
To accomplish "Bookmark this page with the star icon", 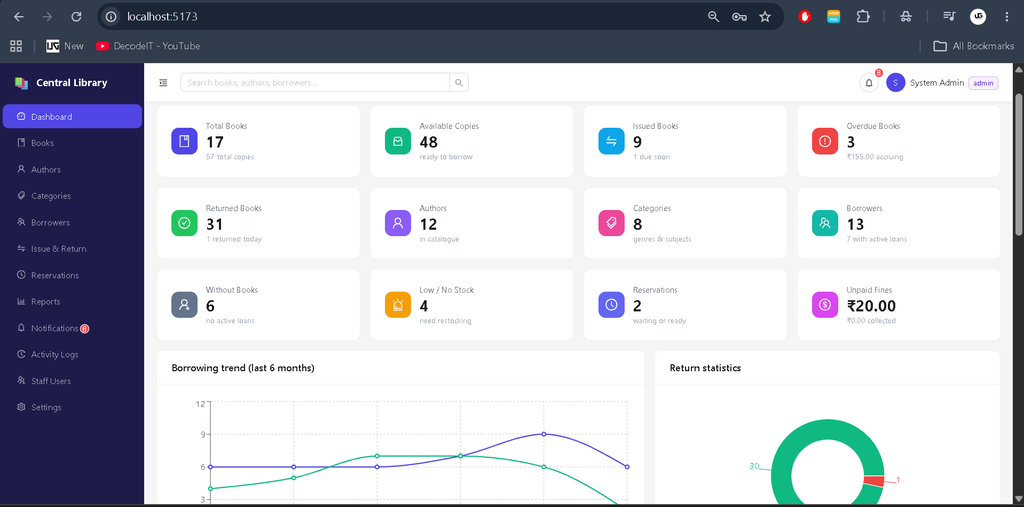I will pyautogui.click(x=765, y=17).
